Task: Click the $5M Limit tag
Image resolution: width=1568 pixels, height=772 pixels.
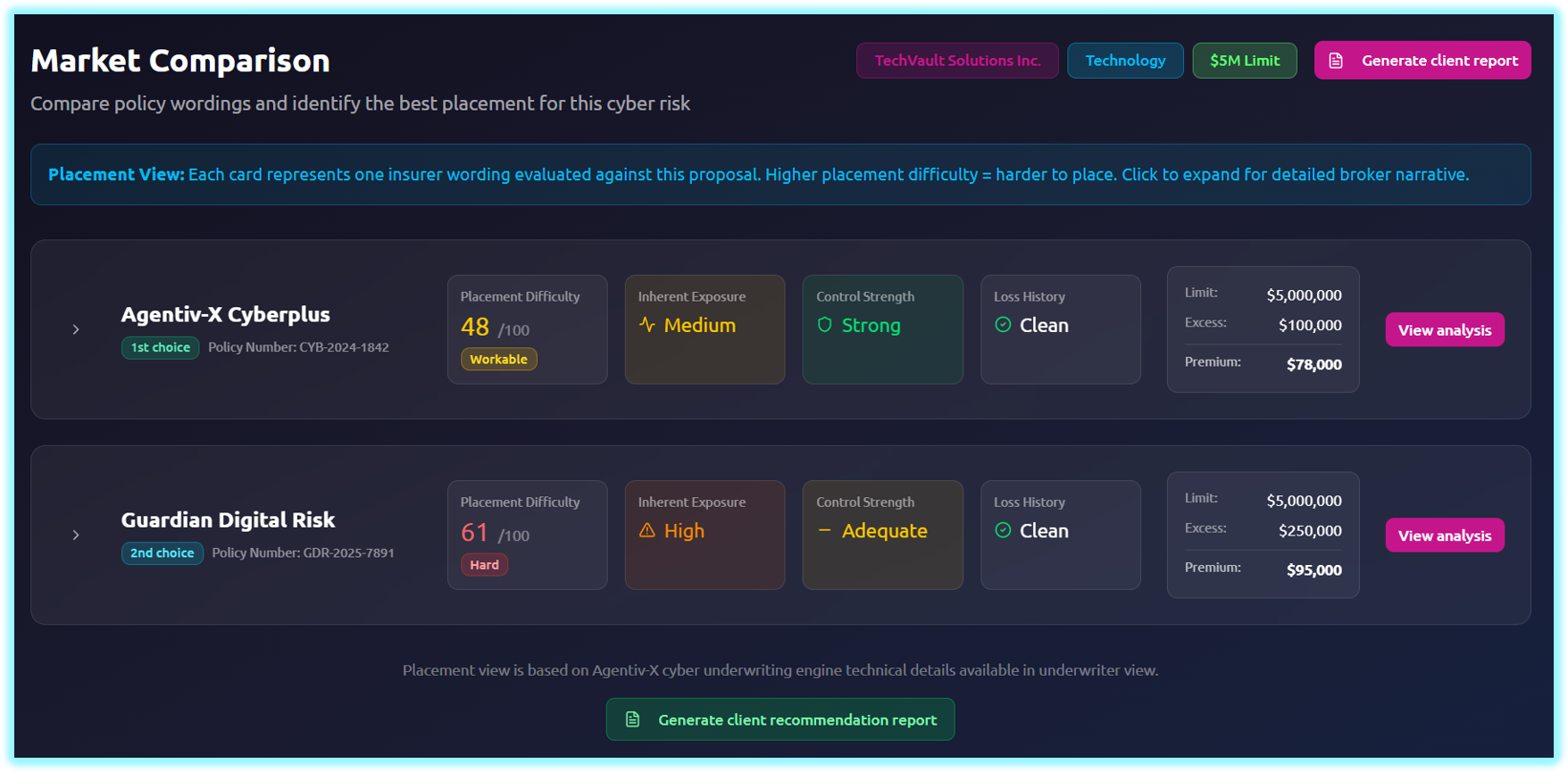Action: (1245, 61)
